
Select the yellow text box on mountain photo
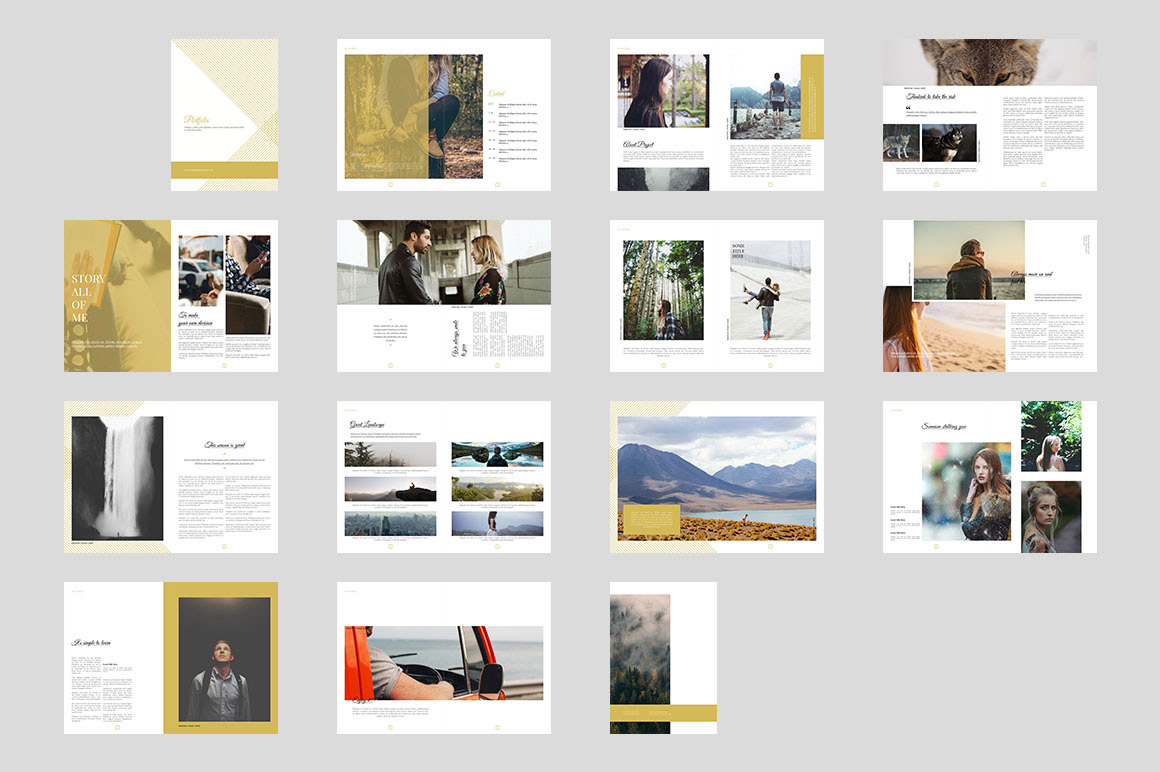pos(650,520)
